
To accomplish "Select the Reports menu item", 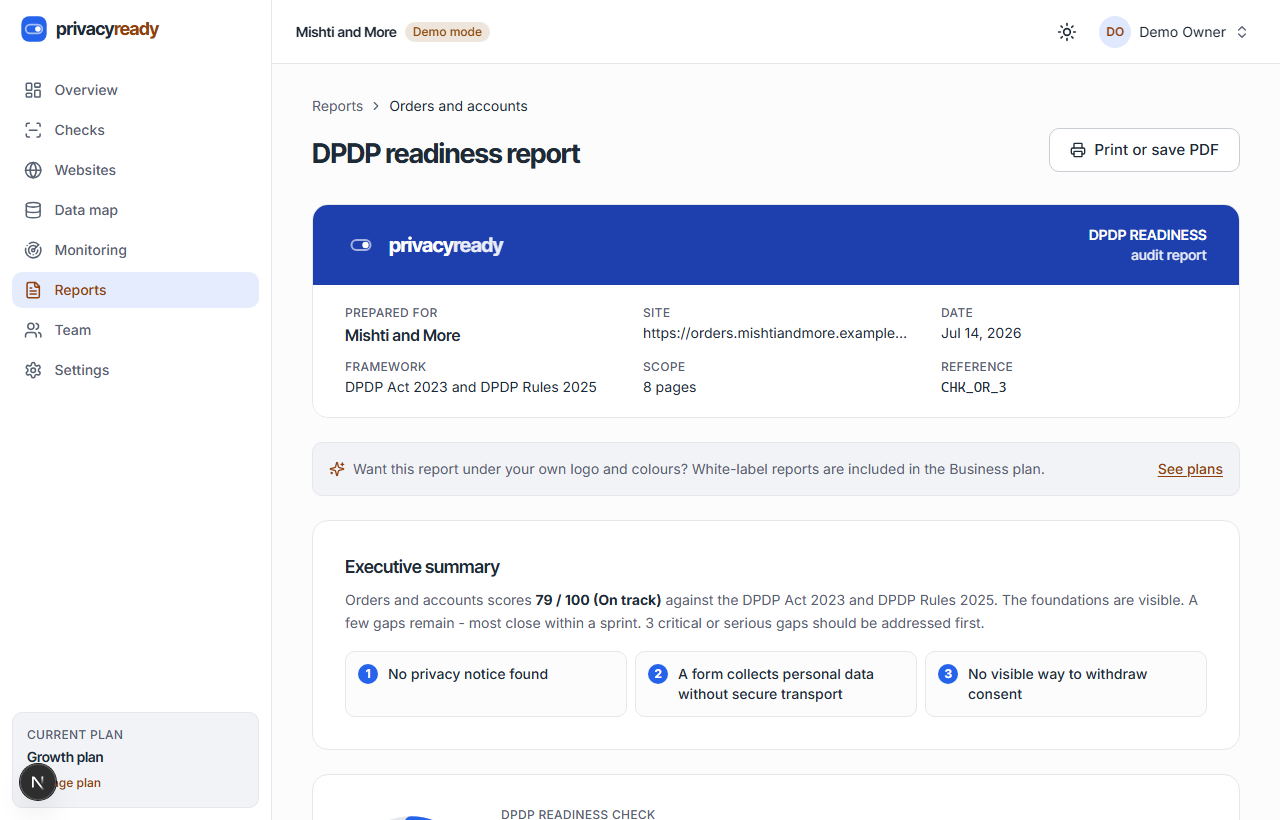I will coord(135,290).
